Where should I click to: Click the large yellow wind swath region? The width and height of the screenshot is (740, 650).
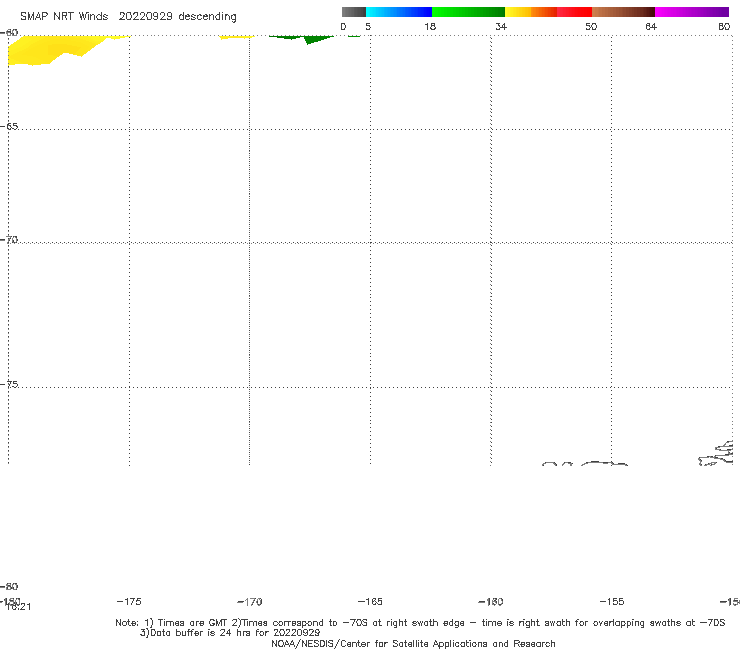click(x=52, y=50)
